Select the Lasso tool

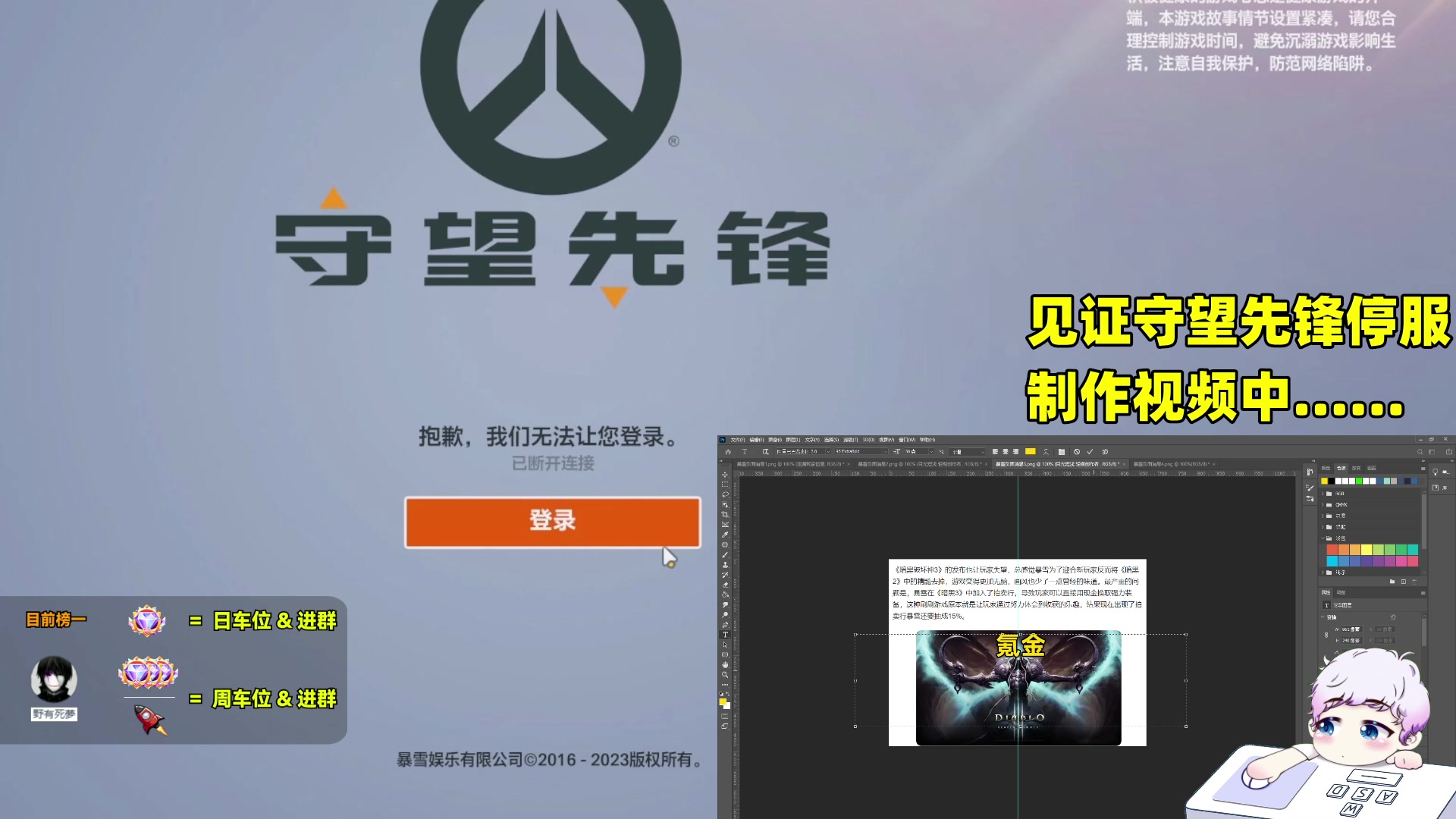(725, 494)
